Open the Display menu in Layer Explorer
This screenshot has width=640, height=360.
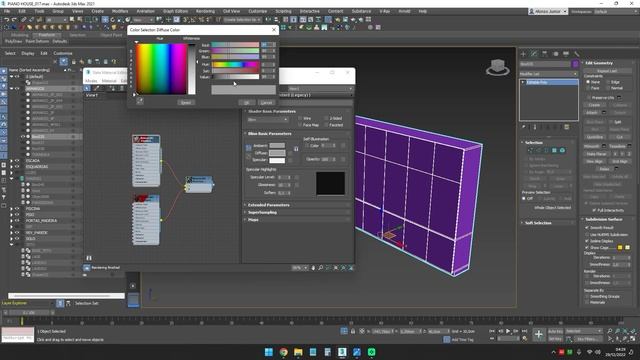point(28,53)
